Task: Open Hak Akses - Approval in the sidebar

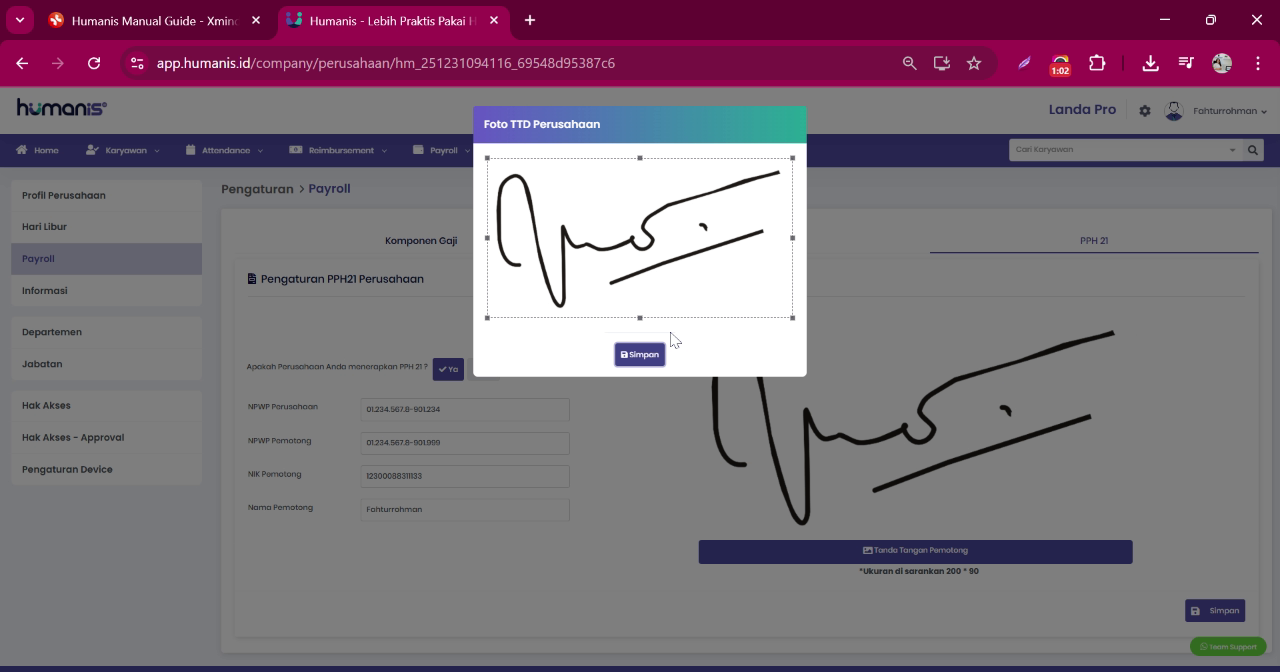Action: coord(106,437)
